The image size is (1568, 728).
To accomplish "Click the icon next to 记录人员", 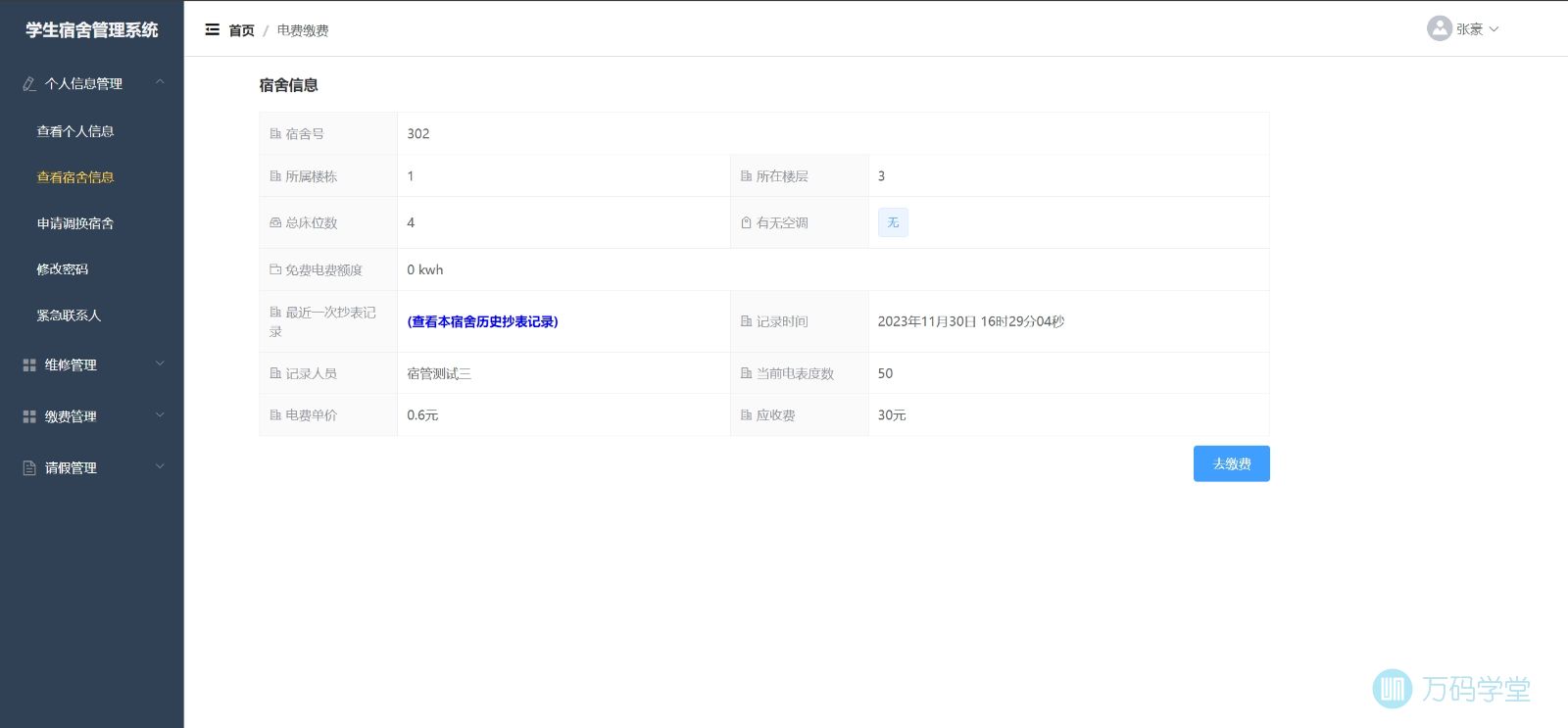I will coord(275,373).
